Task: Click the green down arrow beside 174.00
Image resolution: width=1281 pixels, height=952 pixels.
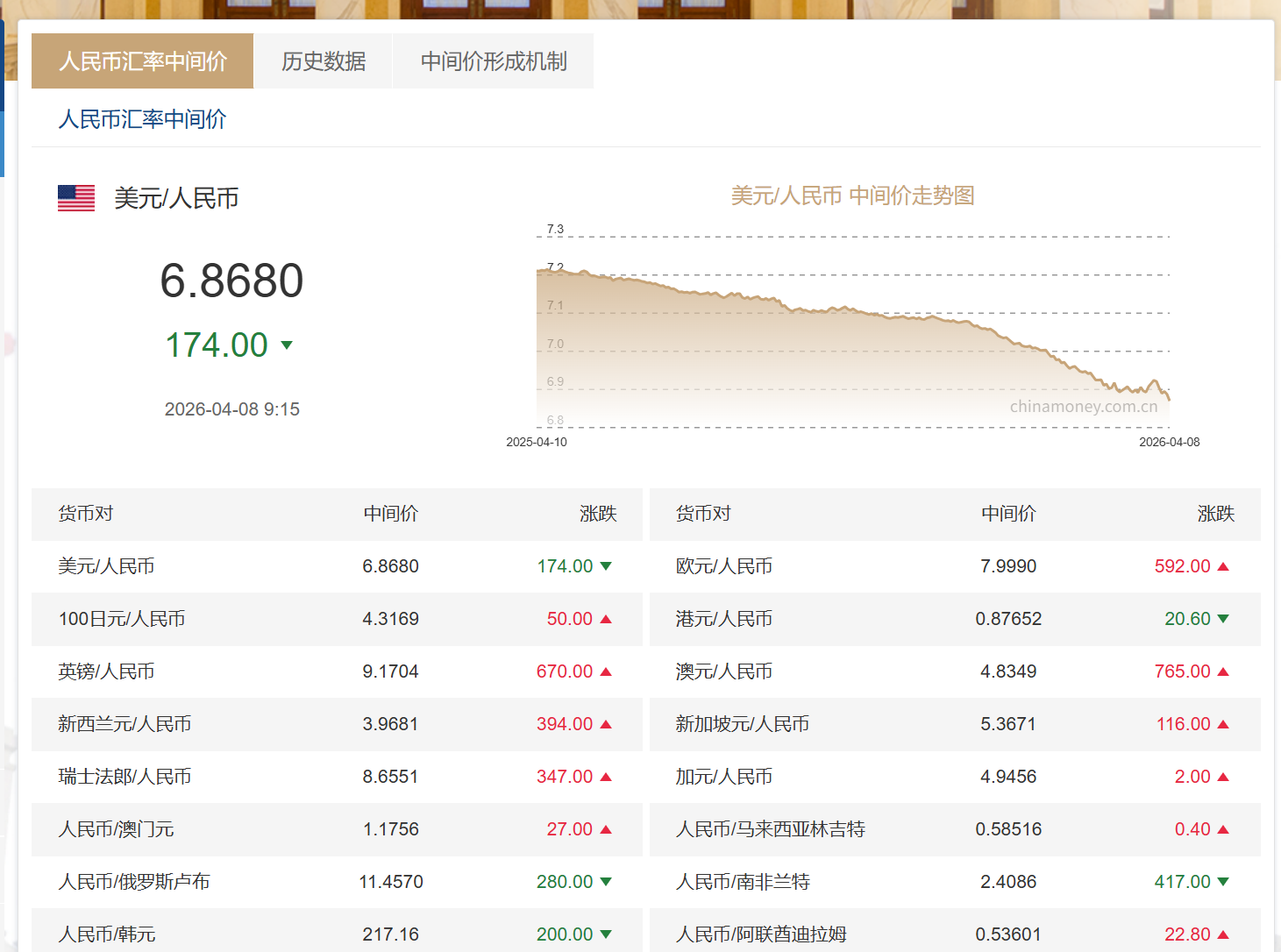Action: [x=287, y=345]
